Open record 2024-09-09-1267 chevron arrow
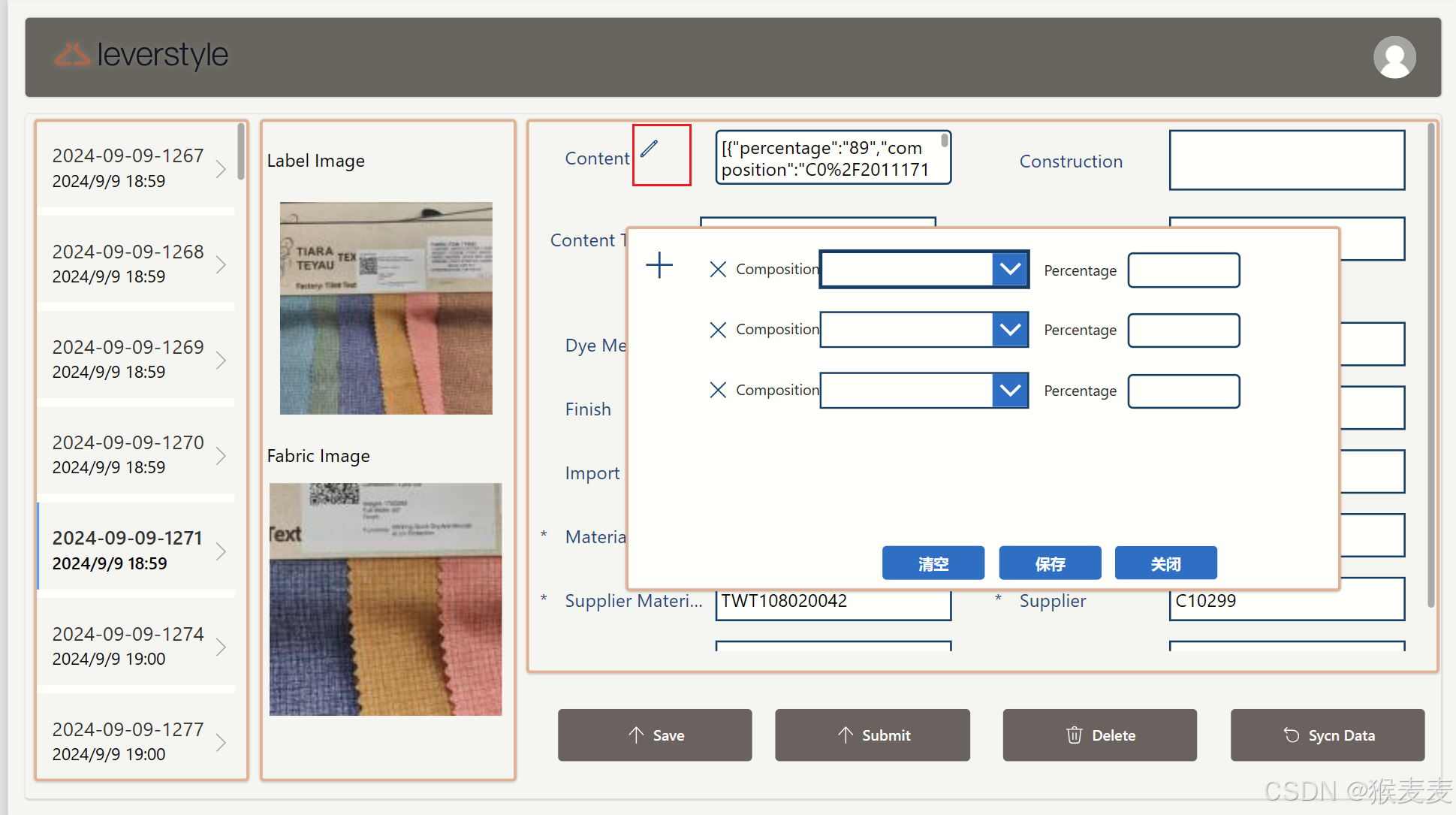Viewport: 1456px width, 815px height. point(221,168)
